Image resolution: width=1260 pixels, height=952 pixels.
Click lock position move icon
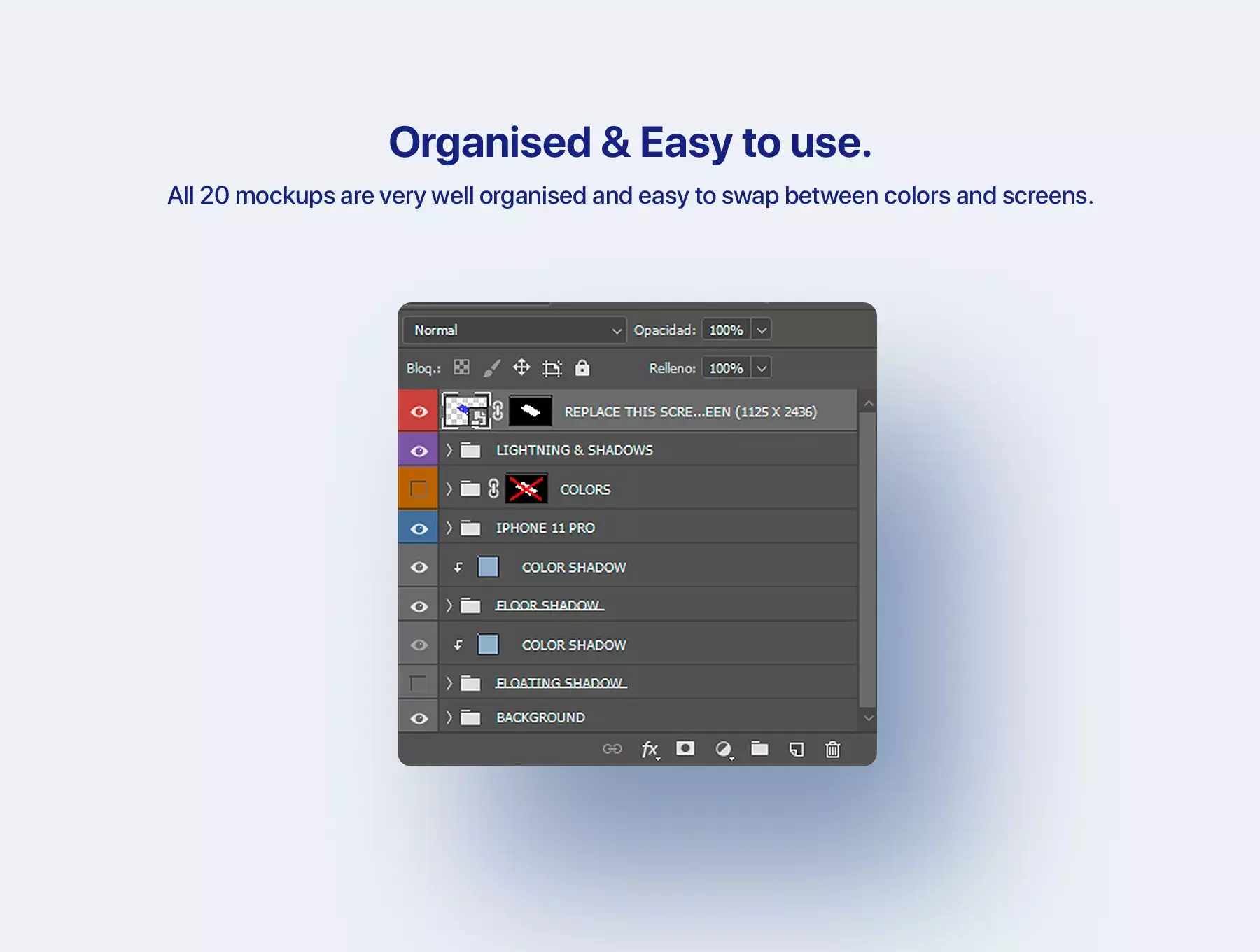(521, 367)
